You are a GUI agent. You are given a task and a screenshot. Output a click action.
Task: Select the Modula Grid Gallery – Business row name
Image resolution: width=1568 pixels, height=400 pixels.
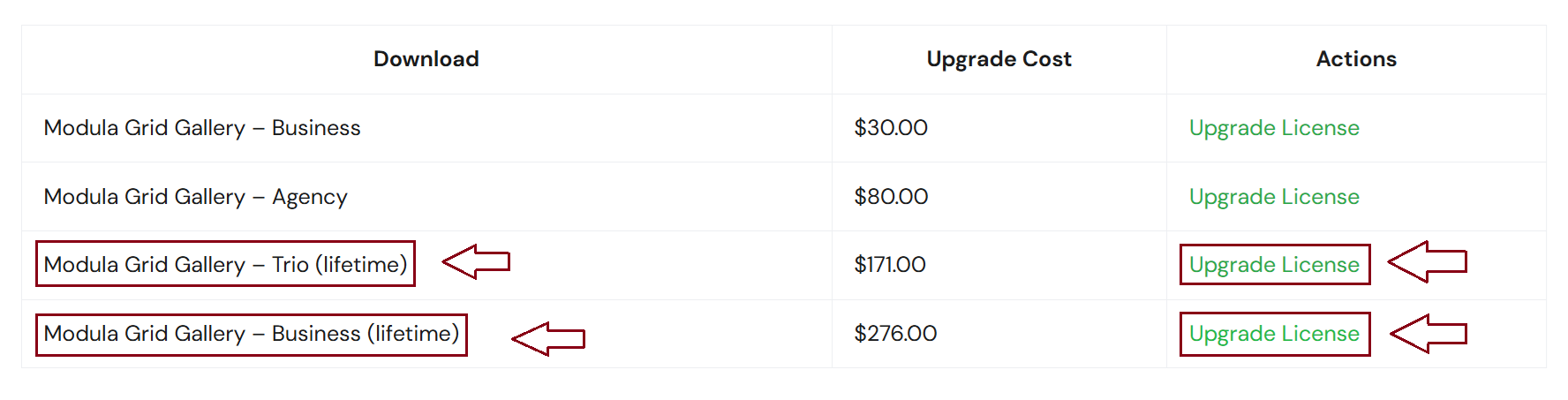202,128
